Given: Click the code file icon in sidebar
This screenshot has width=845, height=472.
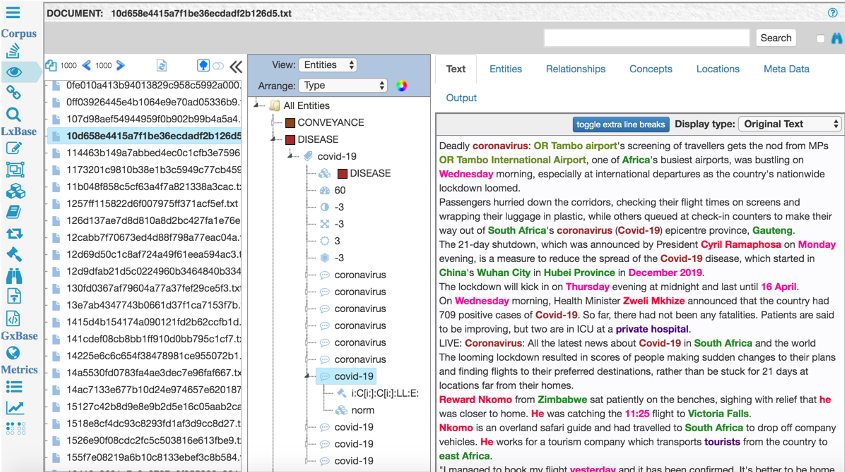Looking at the screenshot, I should pos(13,318).
